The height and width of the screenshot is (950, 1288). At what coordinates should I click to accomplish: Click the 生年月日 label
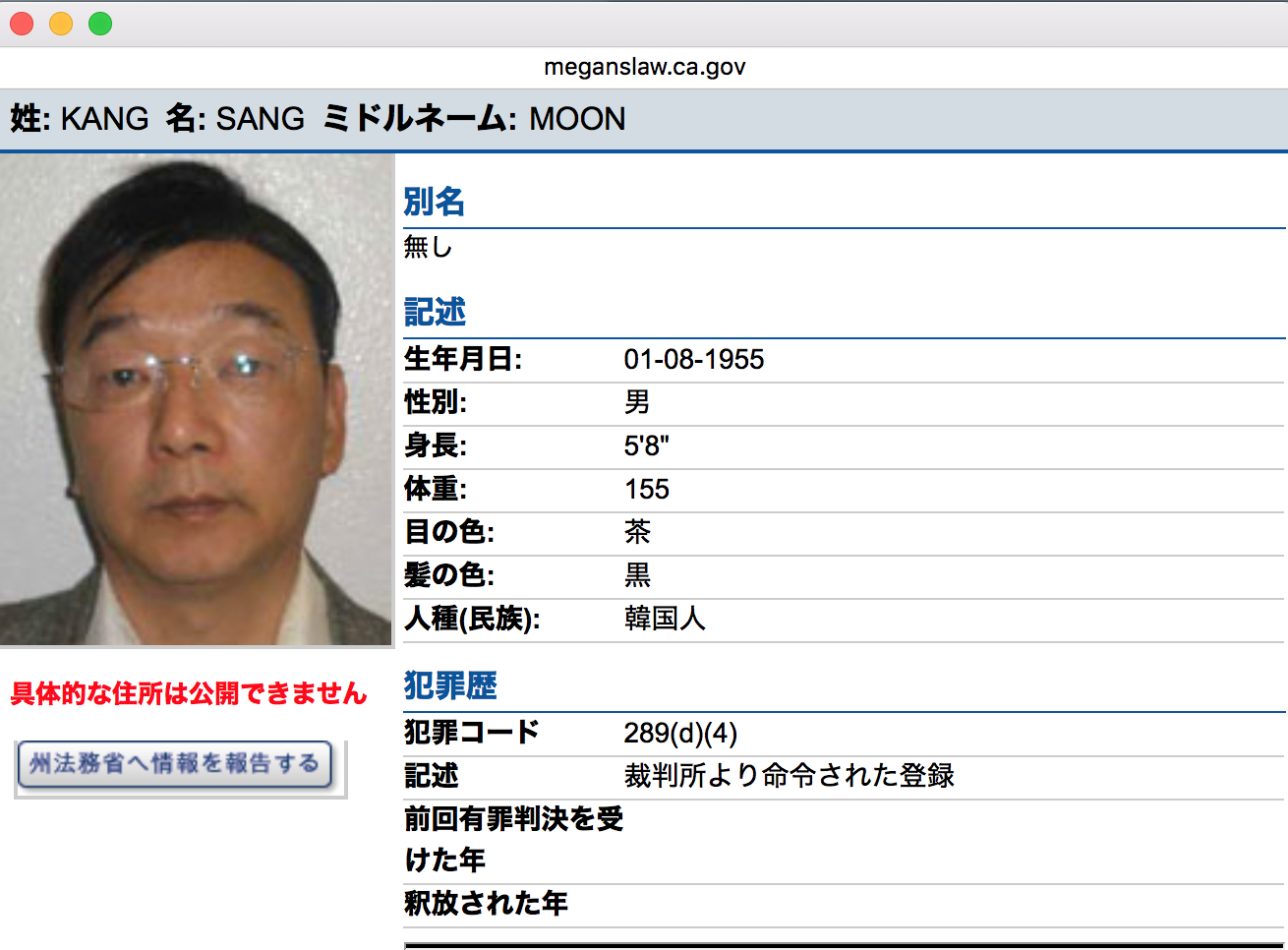coord(463,359)
